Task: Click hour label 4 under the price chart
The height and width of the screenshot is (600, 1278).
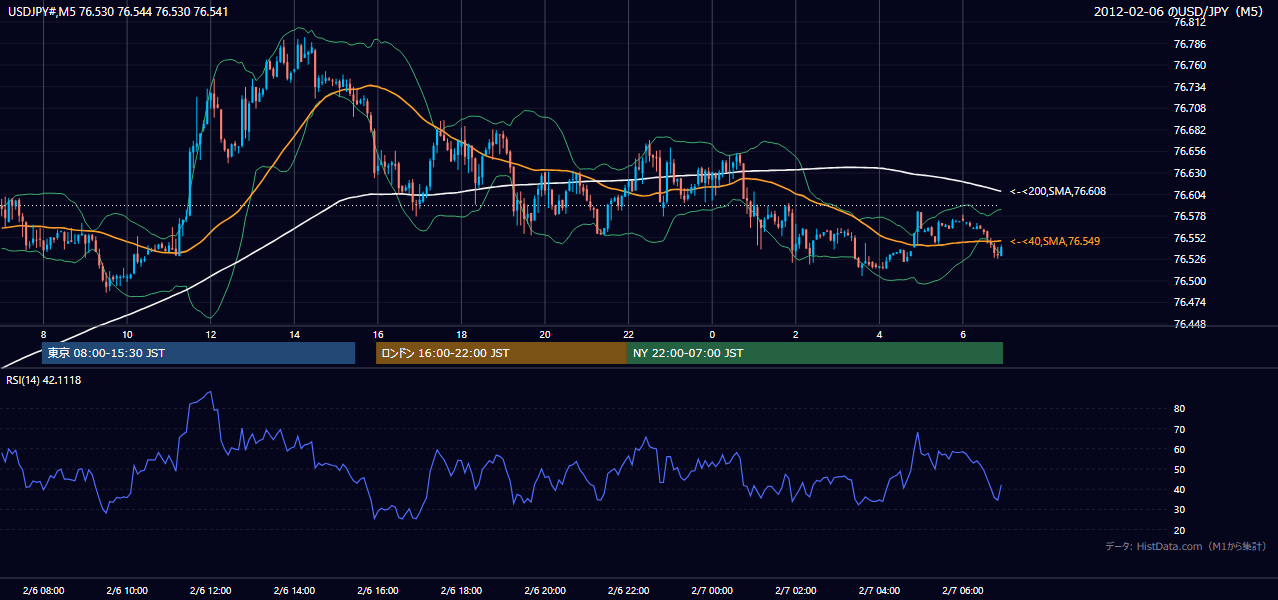Action: click(x=879, y=334)
